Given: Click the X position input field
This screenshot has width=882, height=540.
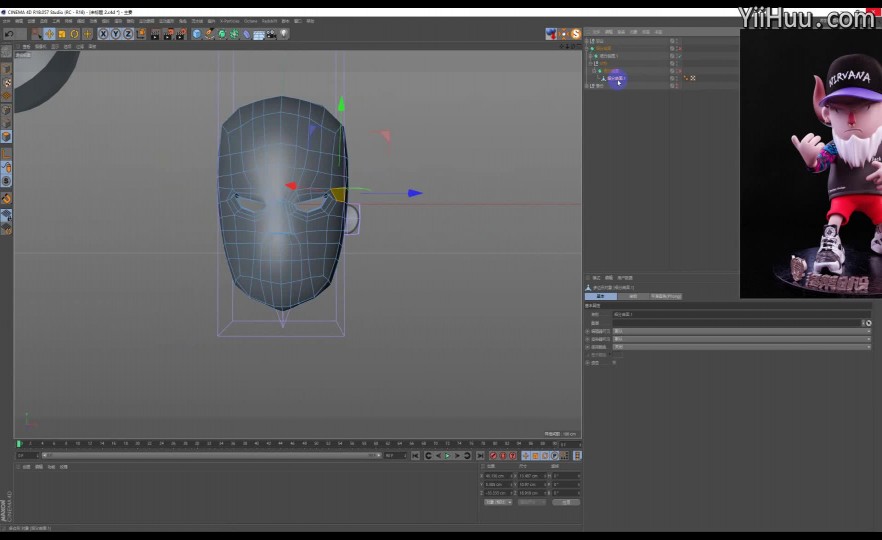Looking at the screenshot, I should (x=497, y=476).
